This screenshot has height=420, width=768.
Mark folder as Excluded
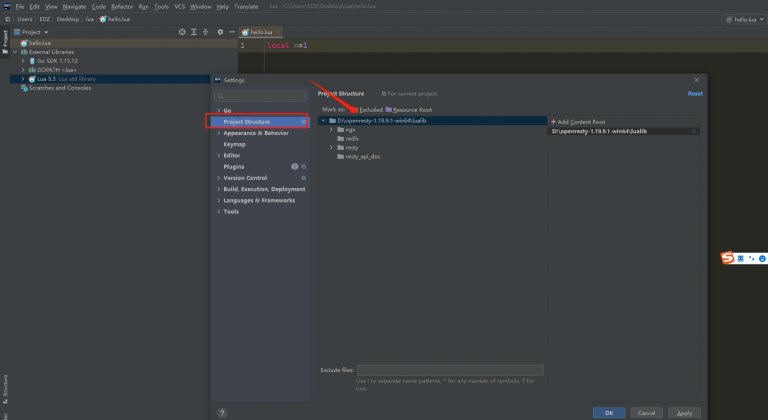[369, 109]
